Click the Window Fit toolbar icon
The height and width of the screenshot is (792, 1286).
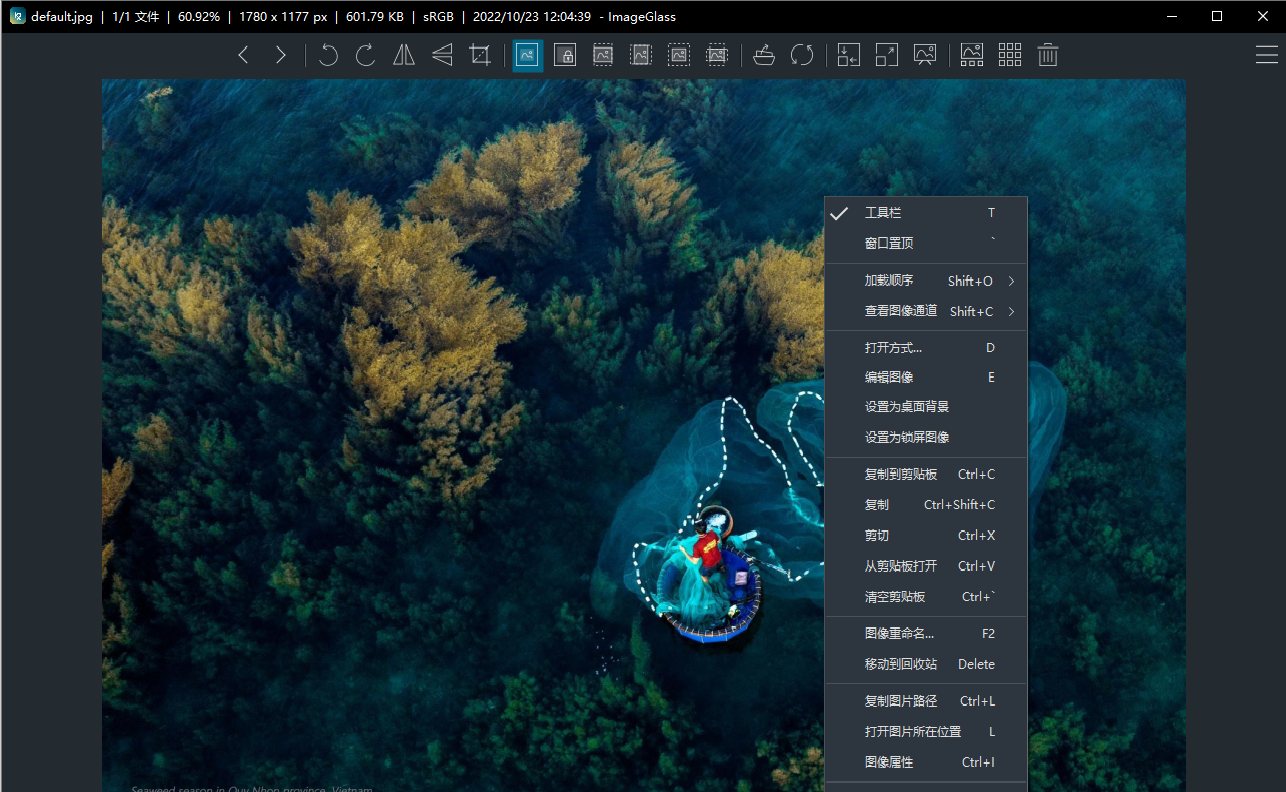(x=849, y=55)
